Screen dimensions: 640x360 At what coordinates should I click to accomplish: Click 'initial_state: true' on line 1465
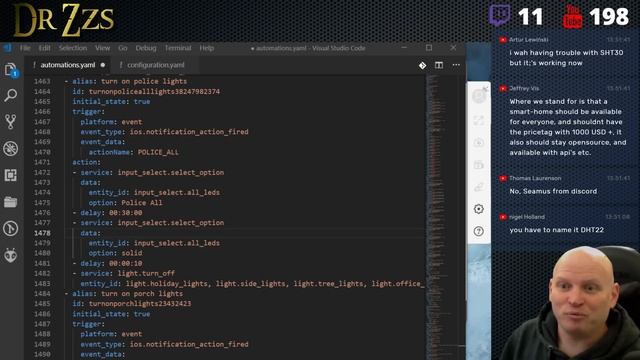click(x=111, y=102)
